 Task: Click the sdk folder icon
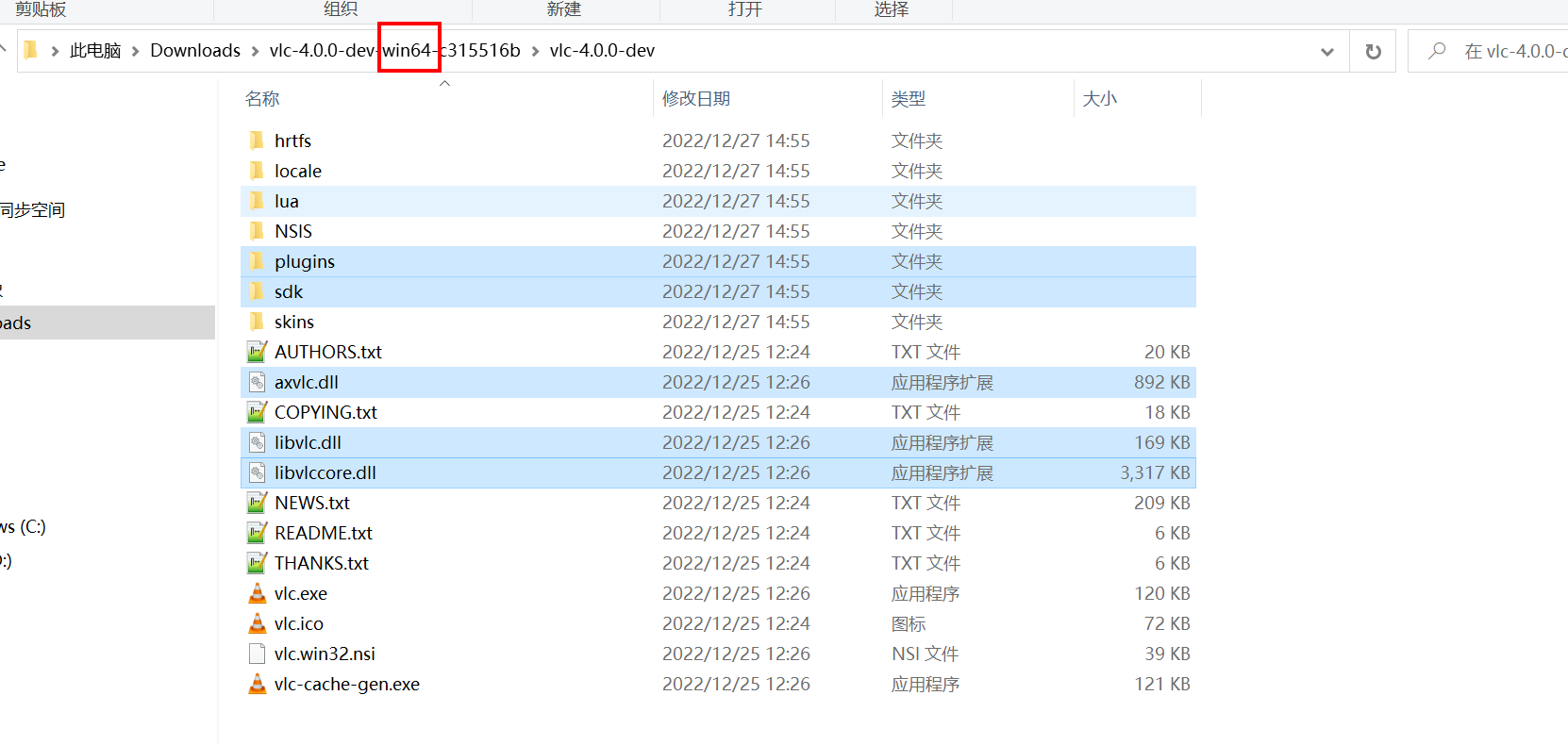(257, 291)
